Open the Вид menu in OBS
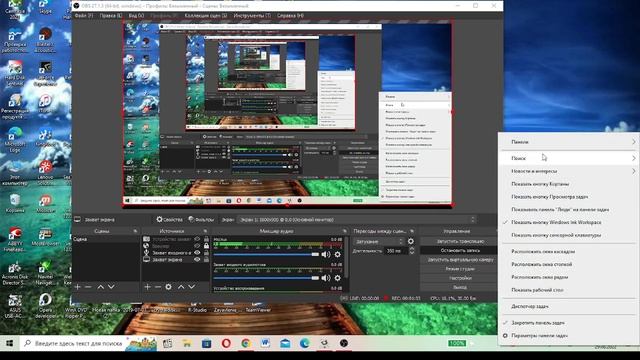 pos(136,16)
